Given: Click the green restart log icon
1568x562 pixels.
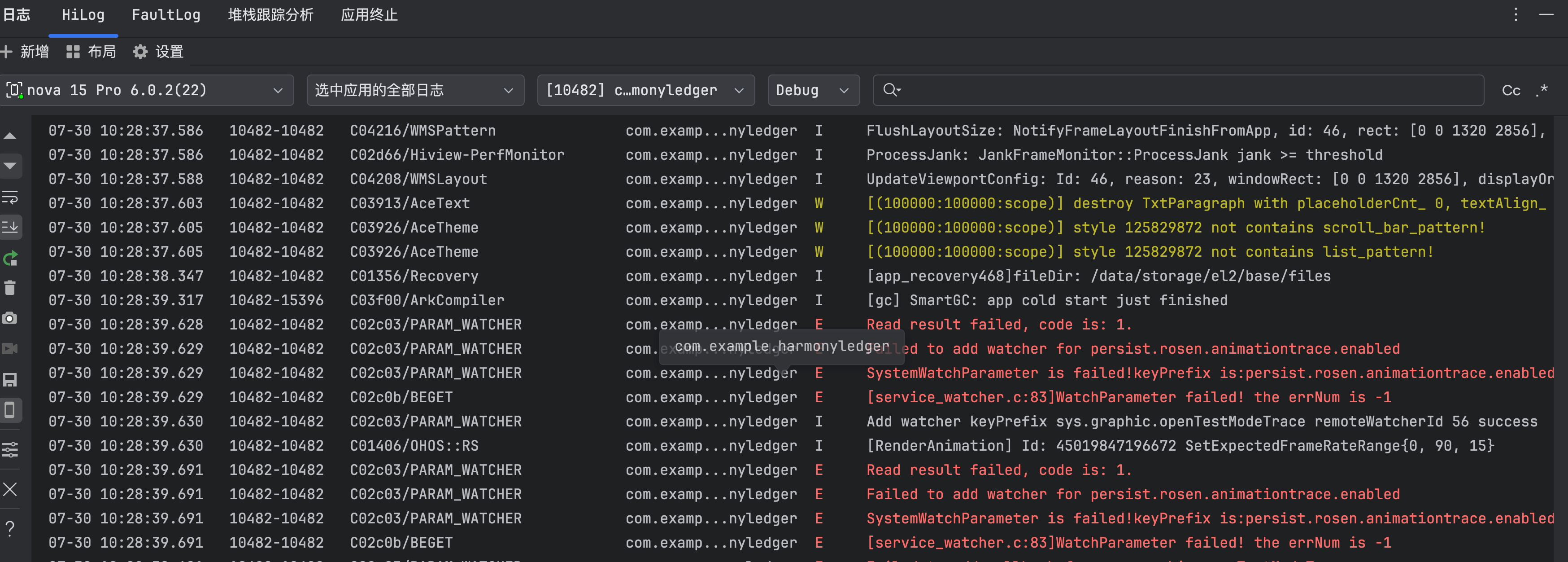Looking at the screenshot, I should tap(10, 258).
